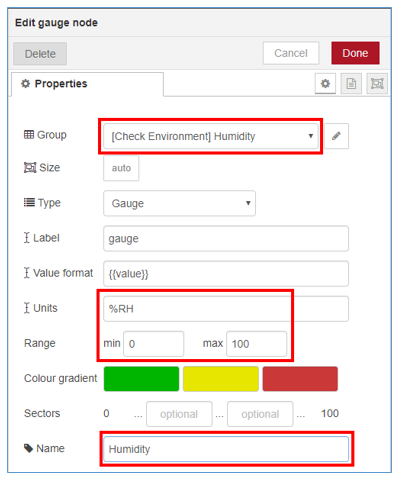Focus the Label field containing gauge
The width and height of the screenshot is (399, 481).
tap(226, 239)
